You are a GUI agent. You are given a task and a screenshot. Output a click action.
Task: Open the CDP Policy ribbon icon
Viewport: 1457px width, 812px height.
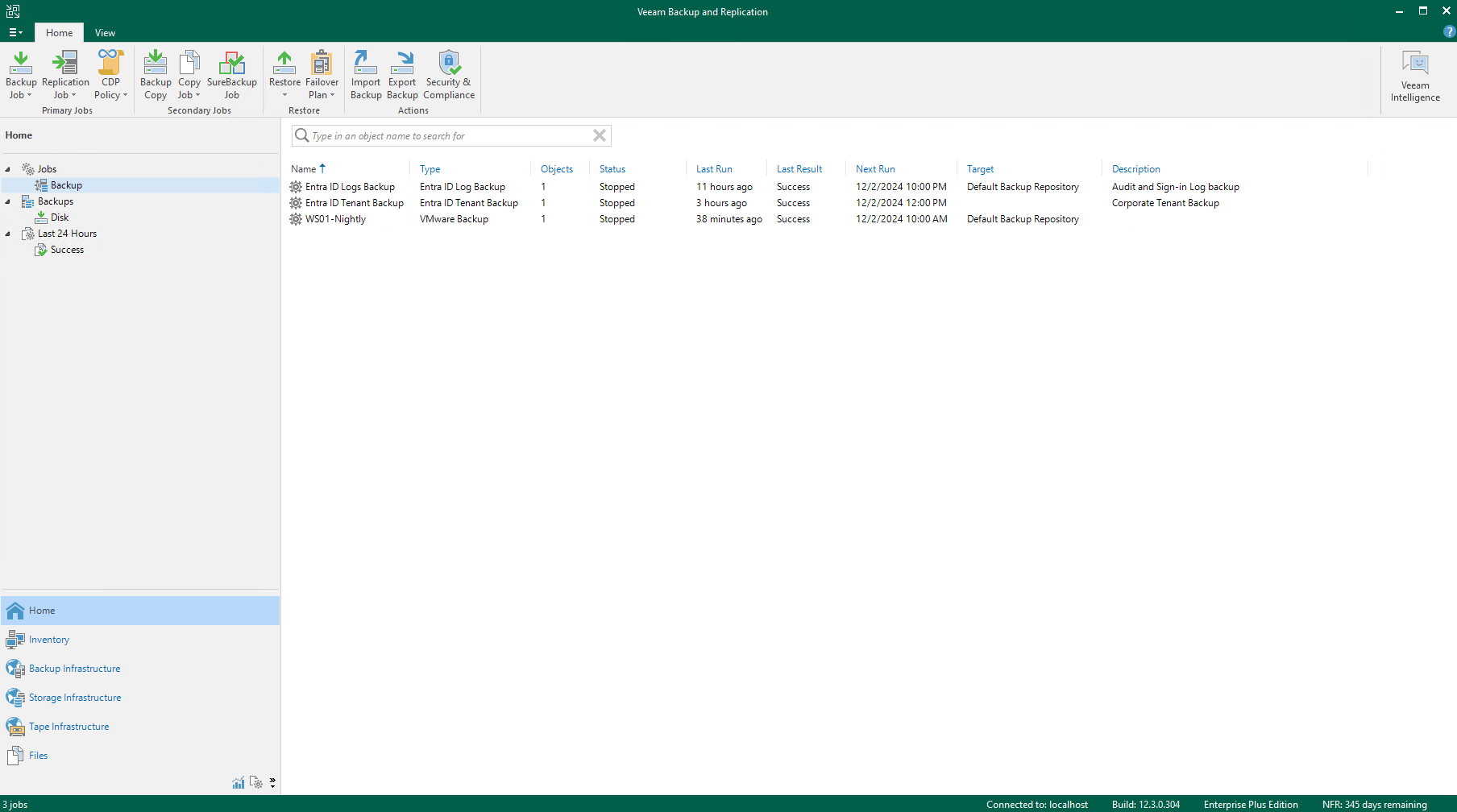(110, 74)
